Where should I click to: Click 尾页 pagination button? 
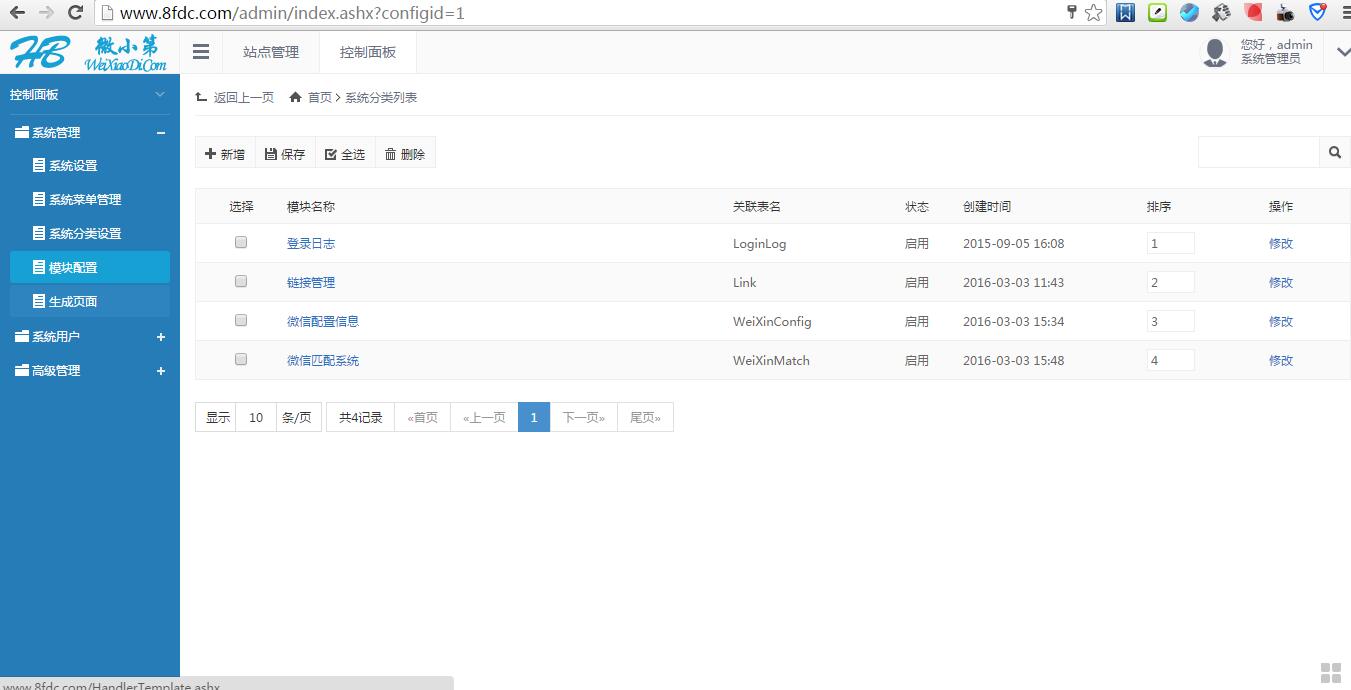point(645,417)
